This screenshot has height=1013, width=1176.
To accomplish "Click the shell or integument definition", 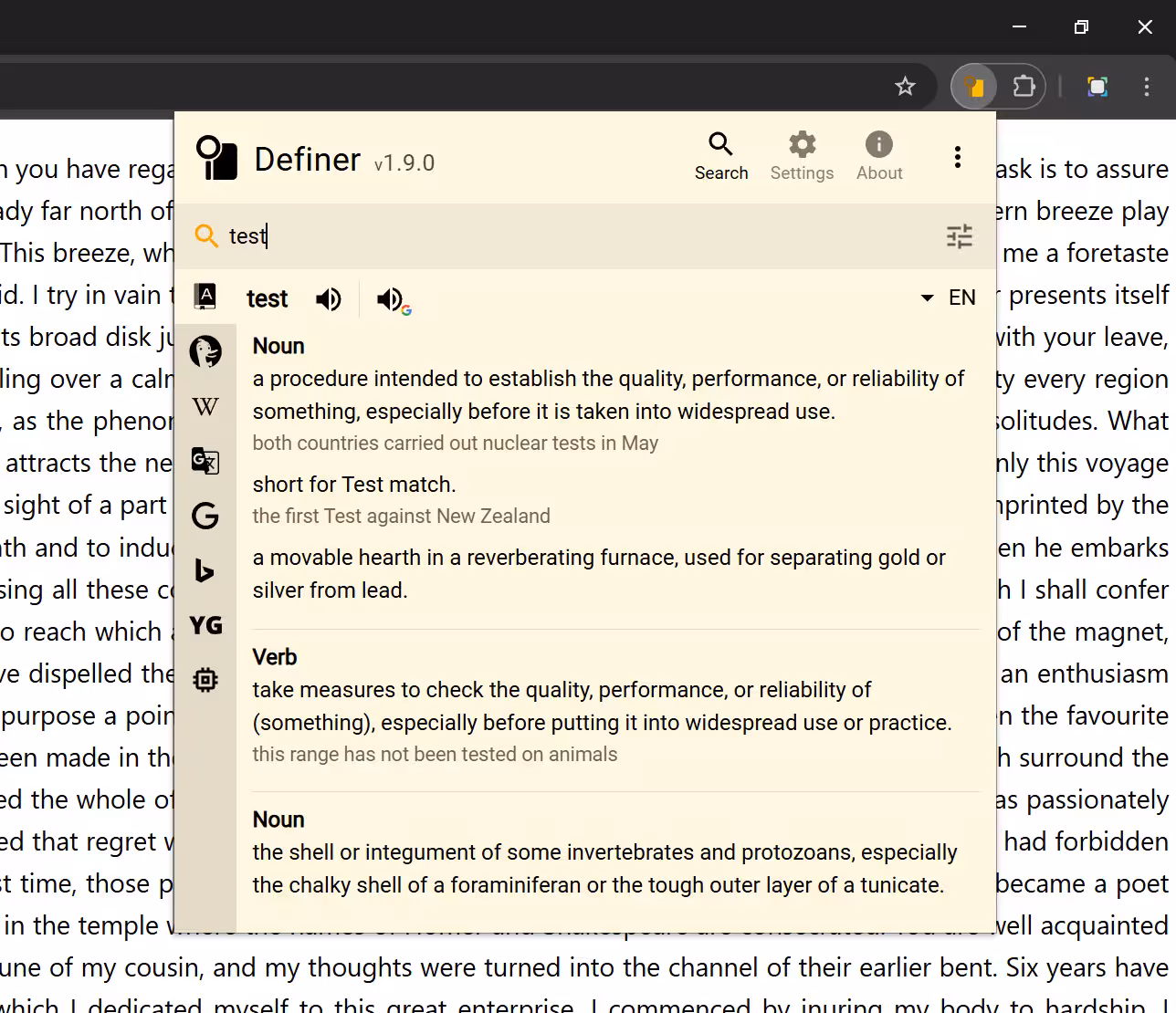I will (x=605, y=869).
